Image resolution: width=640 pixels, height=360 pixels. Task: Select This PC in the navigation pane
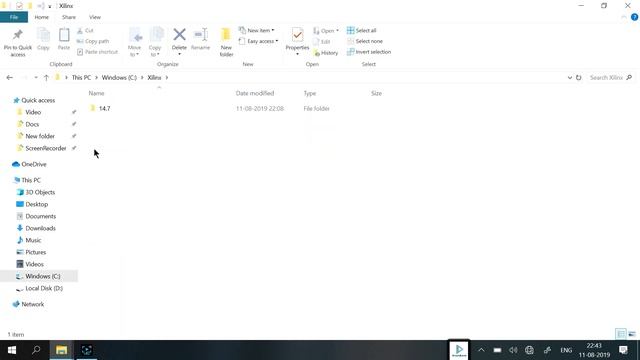pyautogui.click(x=31, y=180)
